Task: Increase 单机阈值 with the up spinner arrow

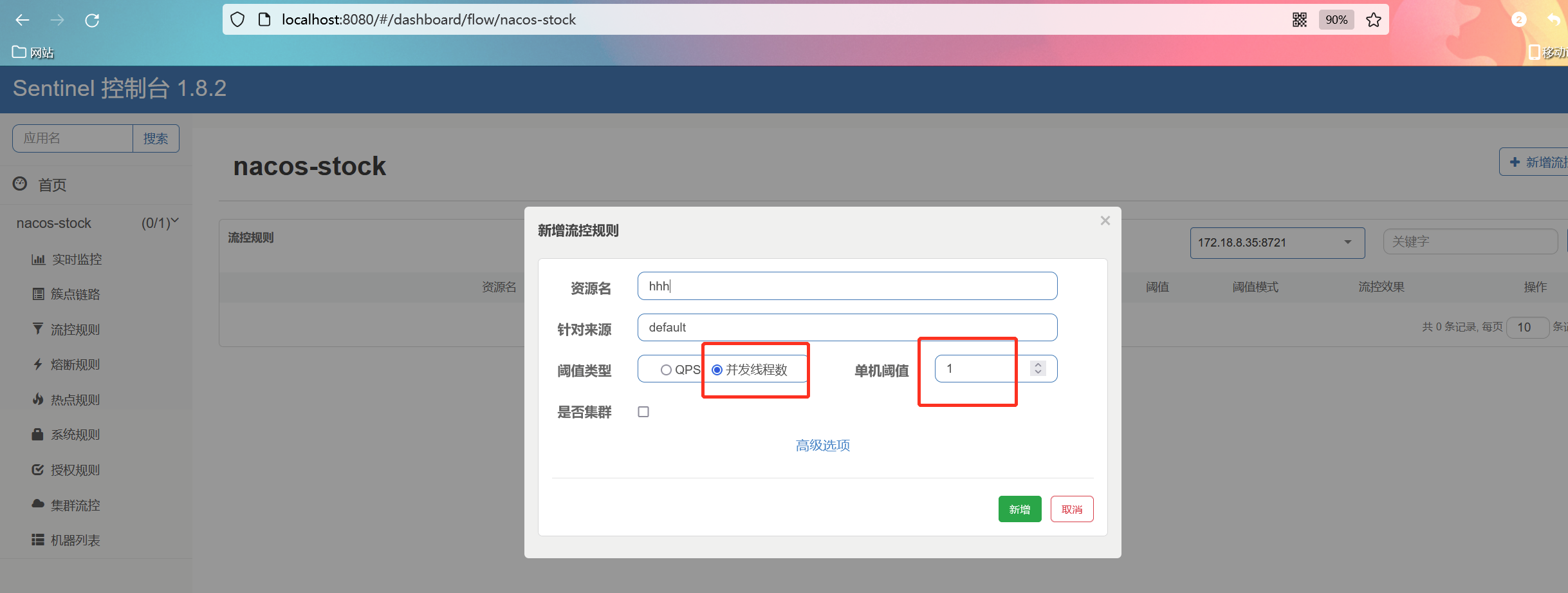Action: pos(1038,364)
